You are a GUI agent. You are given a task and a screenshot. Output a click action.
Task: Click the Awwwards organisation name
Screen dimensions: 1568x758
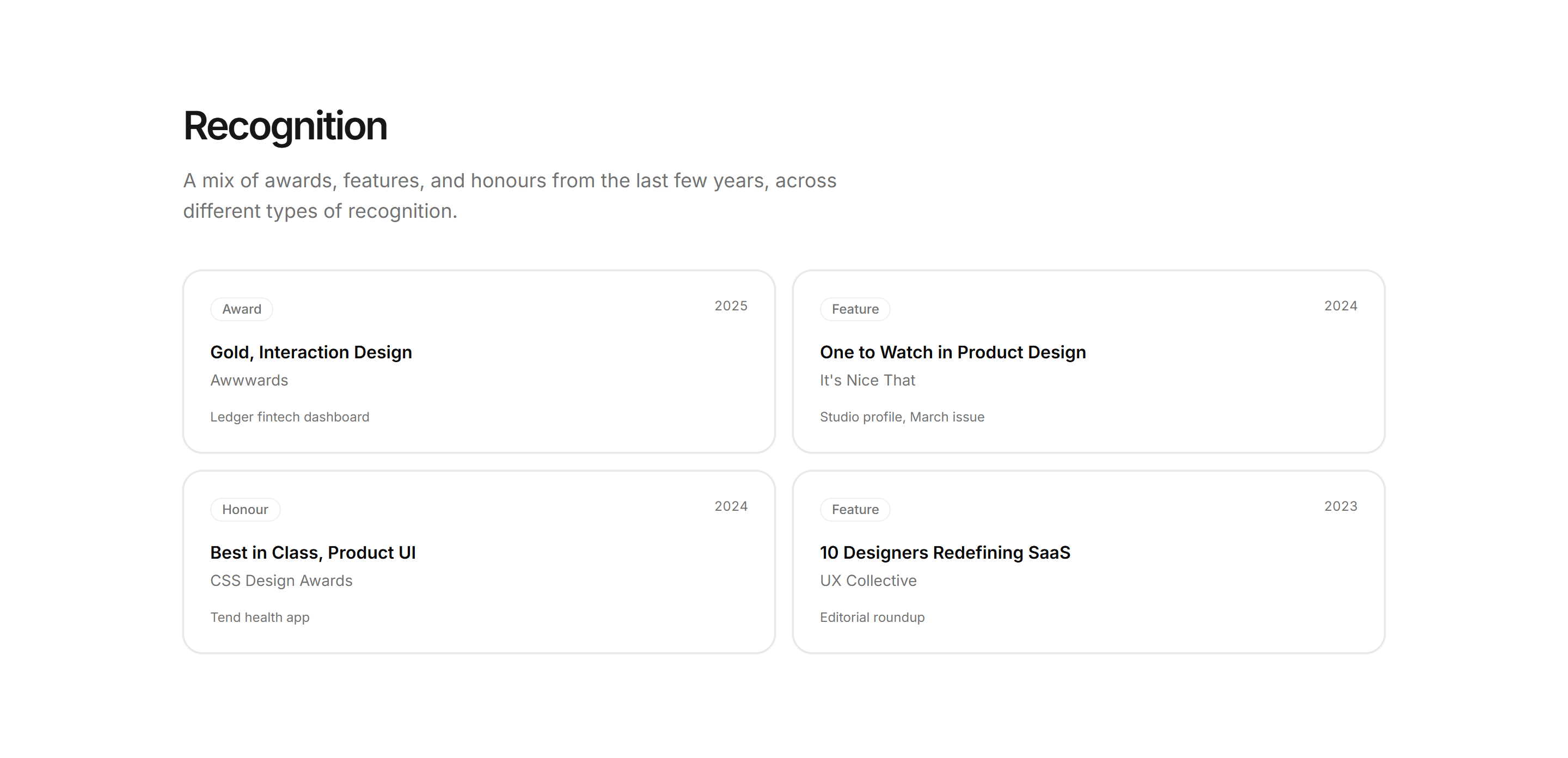(249, 380)
